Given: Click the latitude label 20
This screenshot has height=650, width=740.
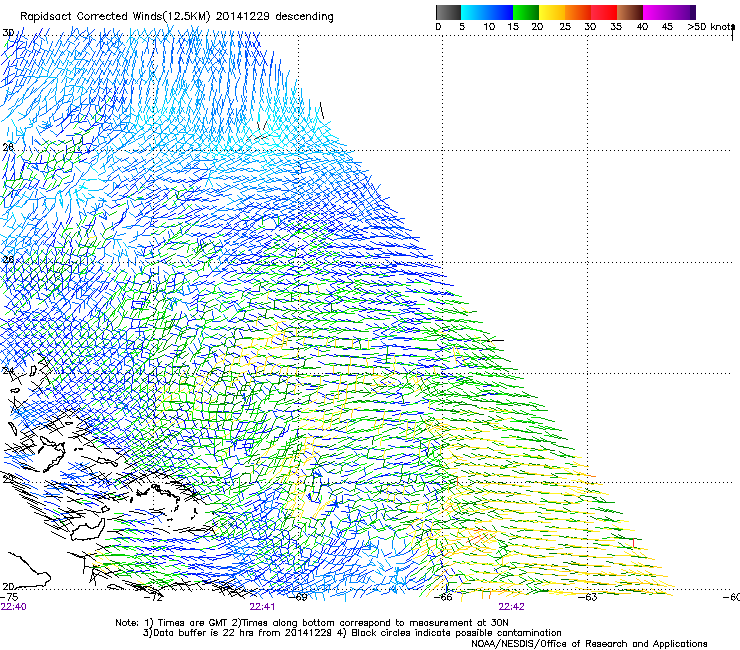Looking at the screenshot, I should coord(8,586).
